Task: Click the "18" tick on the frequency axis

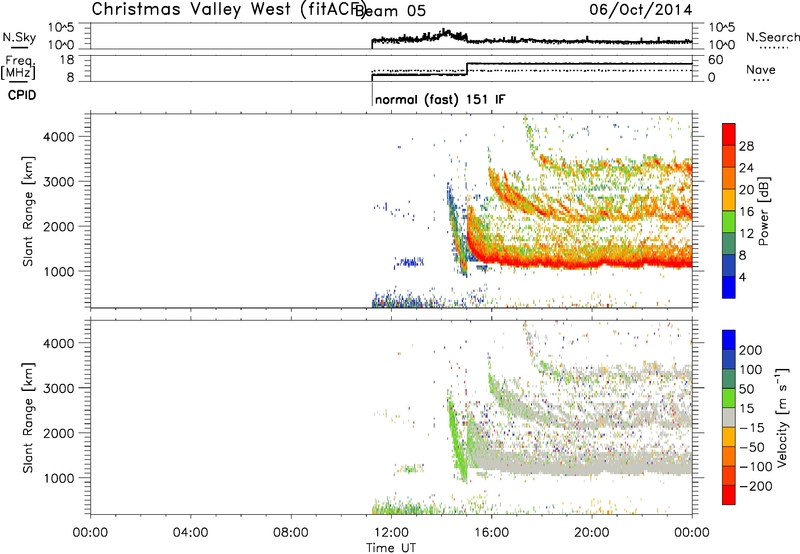Action: point(67,60)
